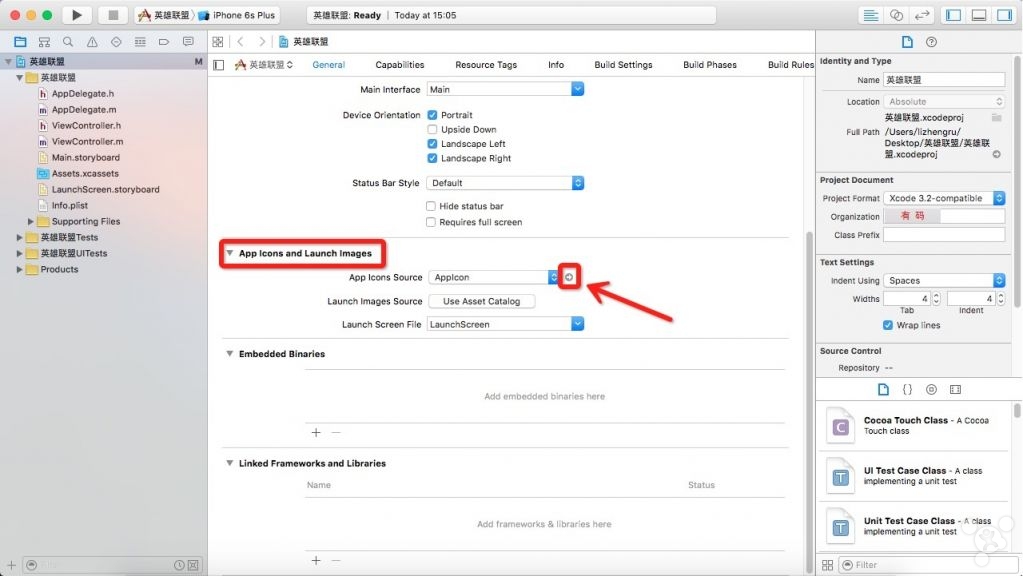Open the Assistant editor view

pyautogui.click(x=897, y=15)
